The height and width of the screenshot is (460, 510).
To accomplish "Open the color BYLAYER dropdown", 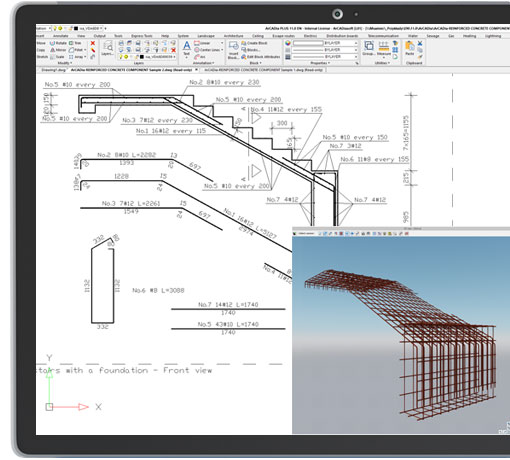I will tap(325, 43).
